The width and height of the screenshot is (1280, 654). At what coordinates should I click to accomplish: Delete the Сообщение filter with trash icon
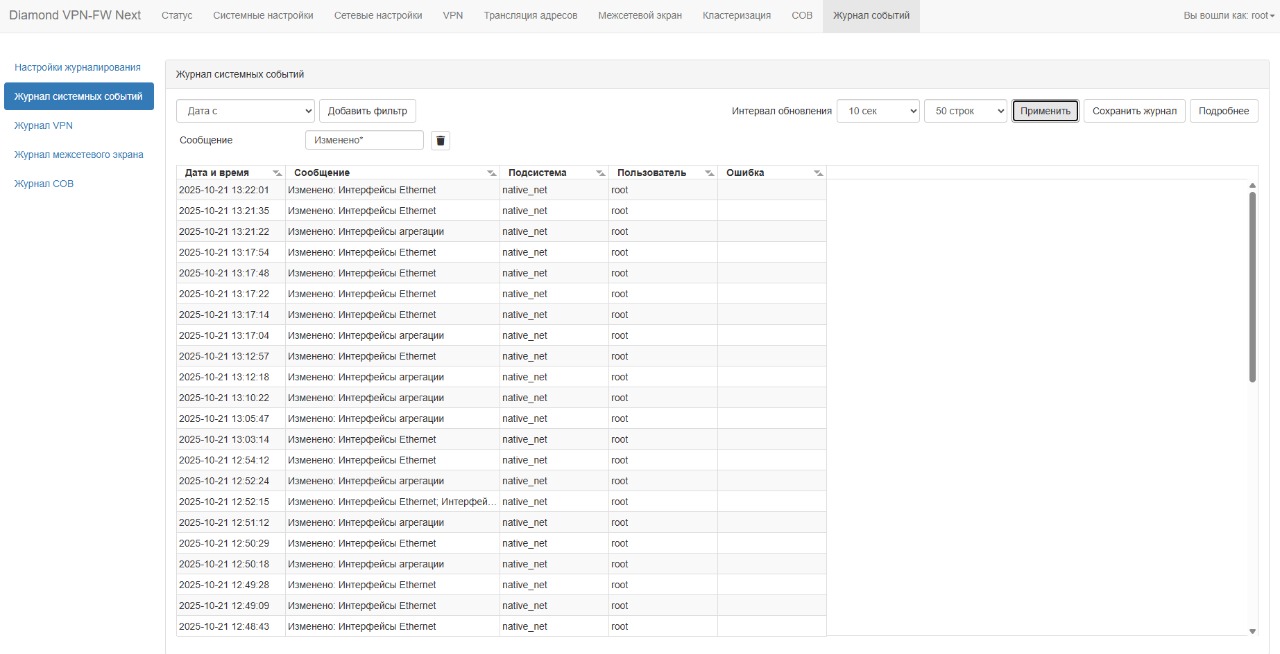[x=440, y=141]
